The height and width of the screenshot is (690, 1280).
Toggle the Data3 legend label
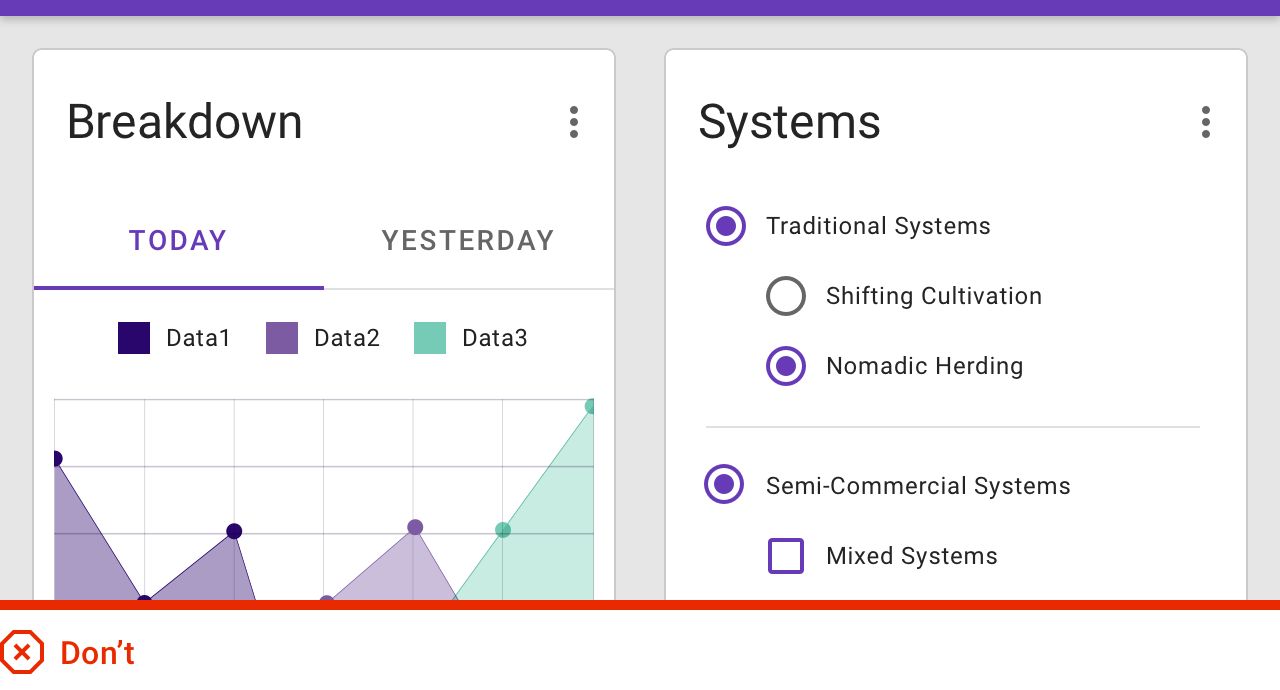[x=495, y=338]
